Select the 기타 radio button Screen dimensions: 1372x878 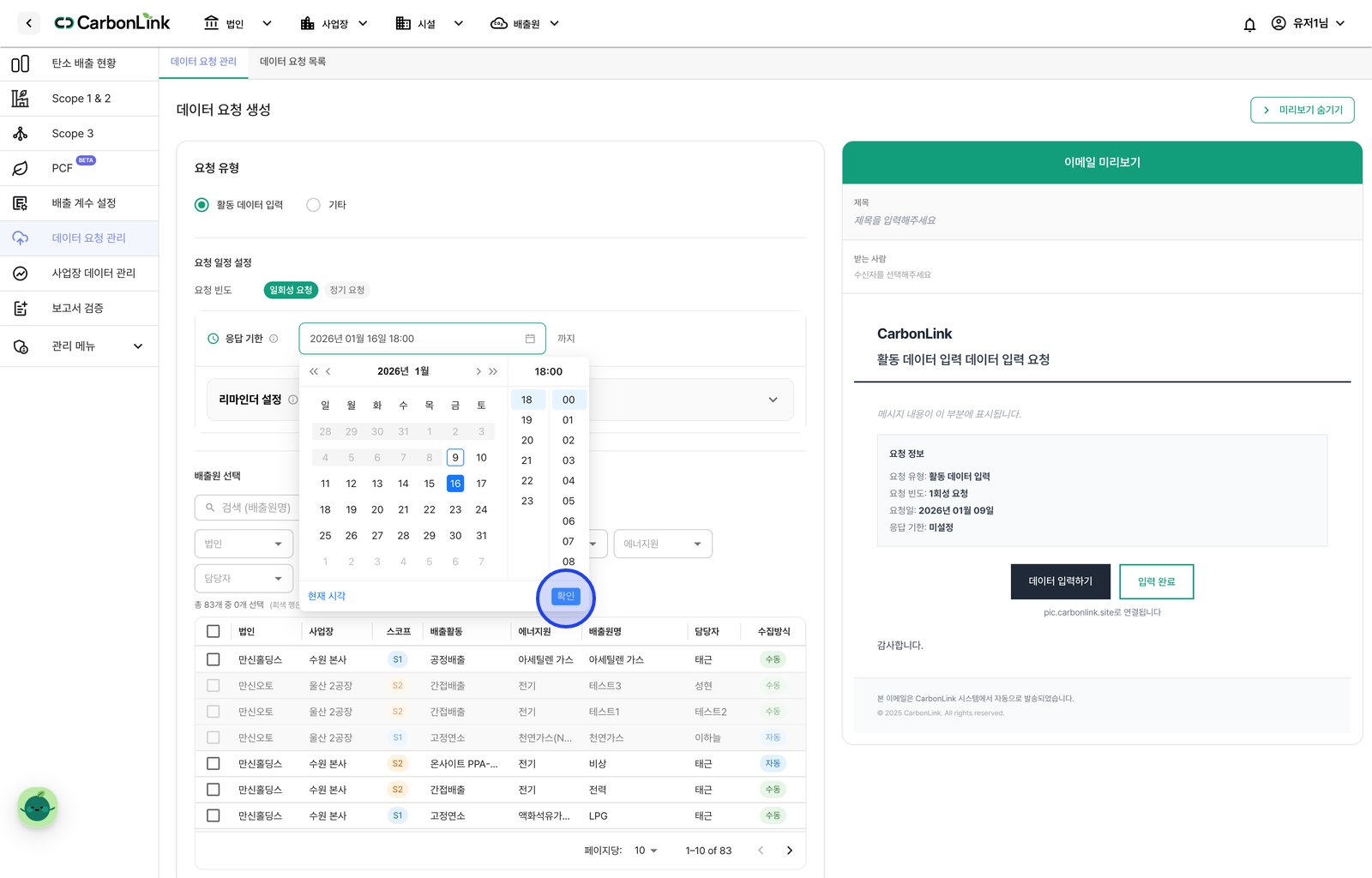pos(313,205)
